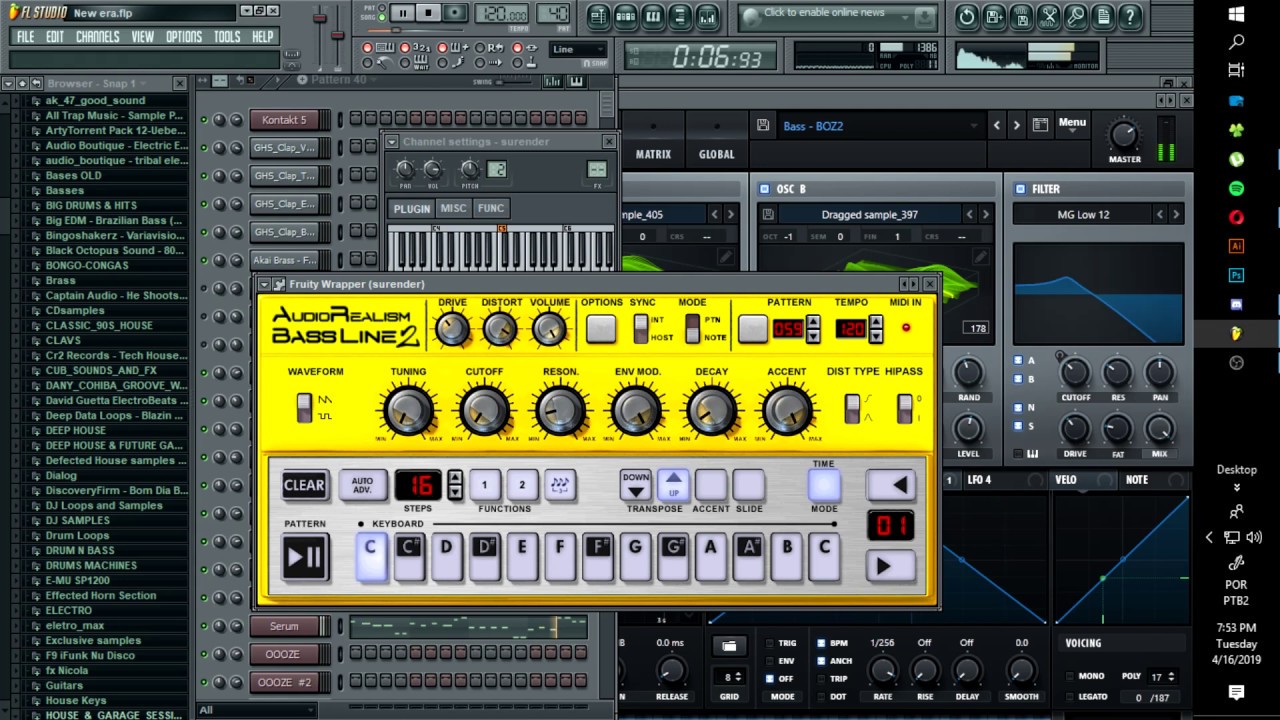Toggle the HIPASS switch
This screenshot has height=720, width=1280.
coord(904,408)
